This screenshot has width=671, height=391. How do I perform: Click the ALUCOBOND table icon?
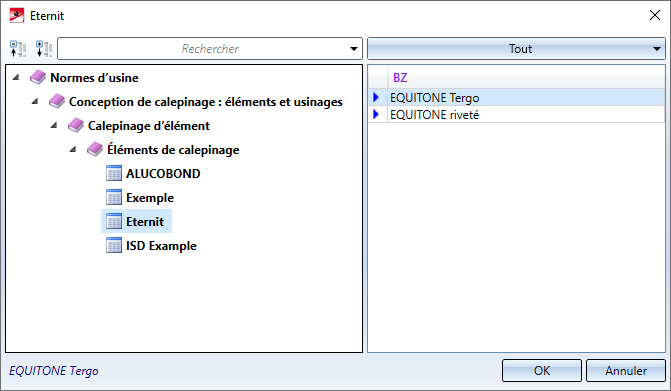[x=114, y=174]
